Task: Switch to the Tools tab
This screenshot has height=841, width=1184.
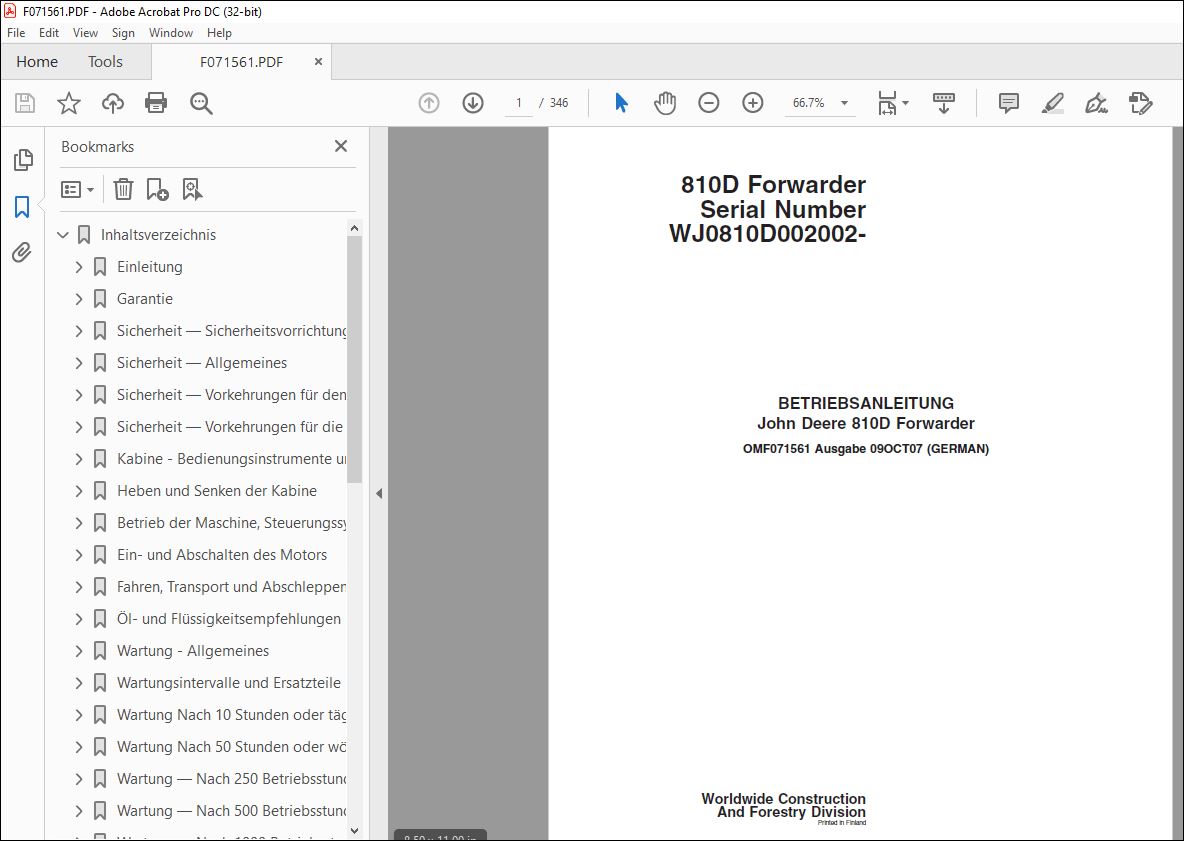Action: (x=105, y=62)
